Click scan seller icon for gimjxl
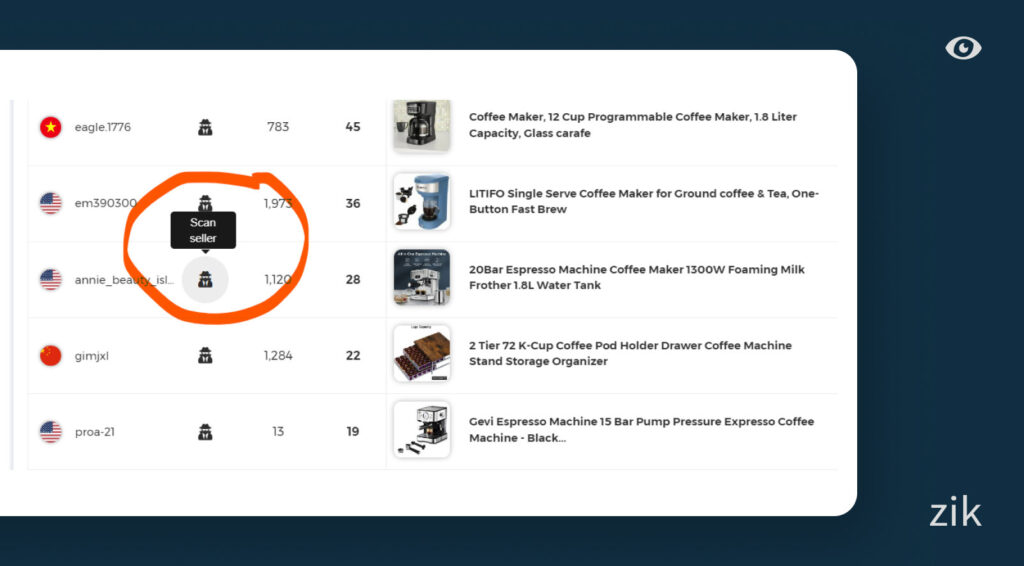 coord(205,355)
